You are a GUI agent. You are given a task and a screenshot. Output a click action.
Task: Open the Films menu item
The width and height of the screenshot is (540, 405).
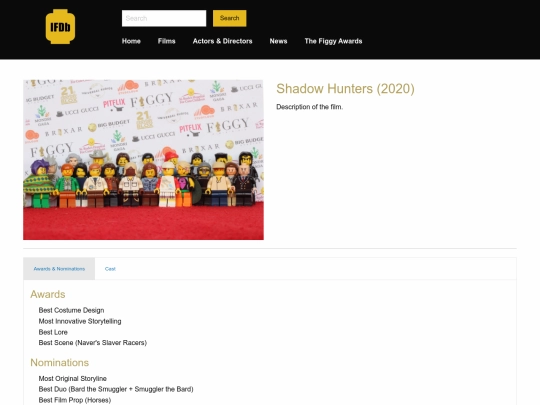(167, 41)
